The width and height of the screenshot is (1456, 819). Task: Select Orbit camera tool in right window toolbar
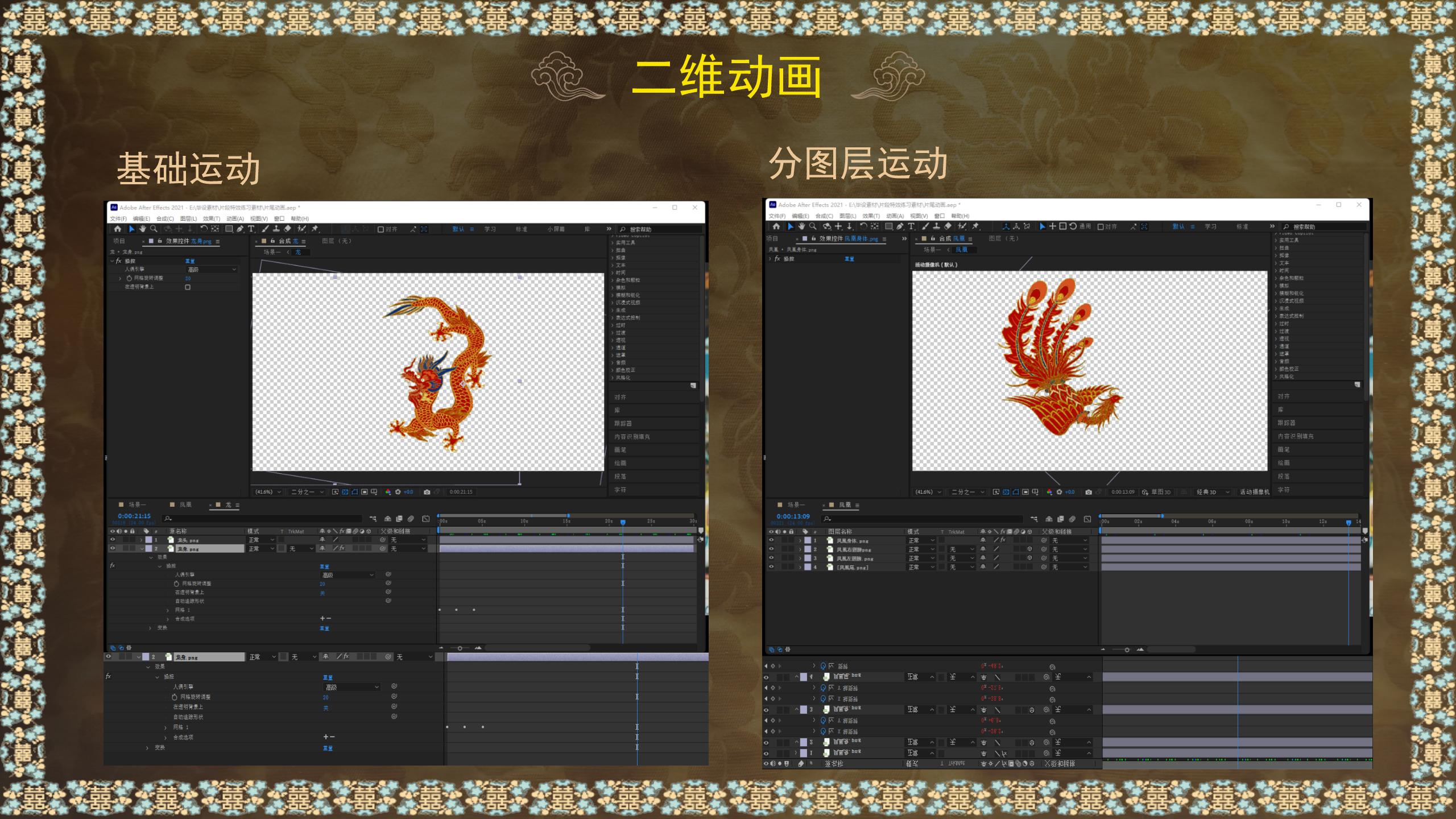[827, 226]
